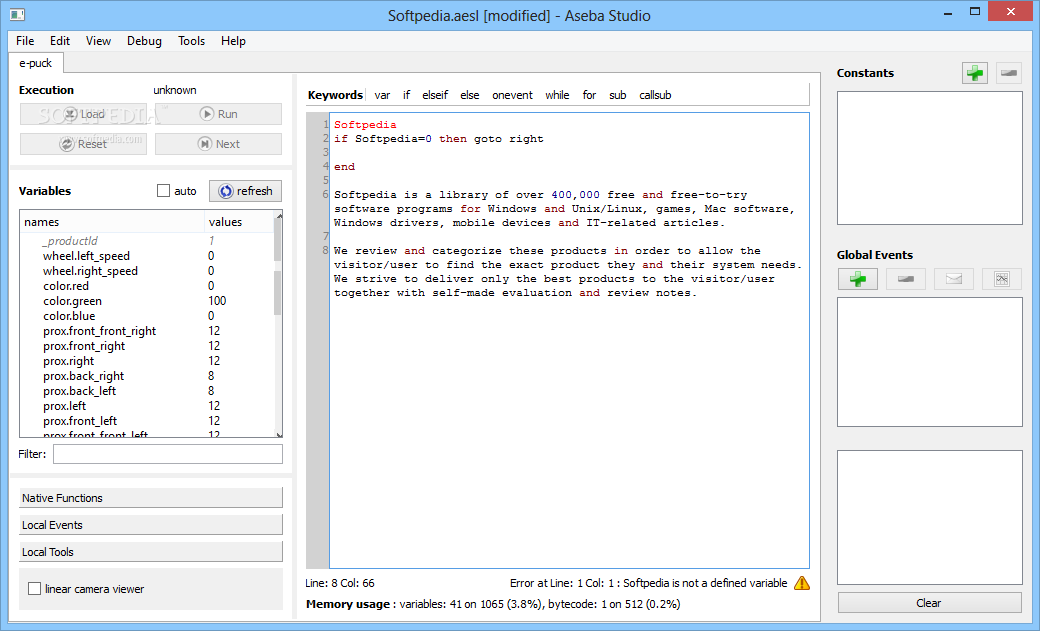The width and height of the screenshot is (1040, 631).
Task: Select the e-puck tab
Action: [x=36, y=63]
